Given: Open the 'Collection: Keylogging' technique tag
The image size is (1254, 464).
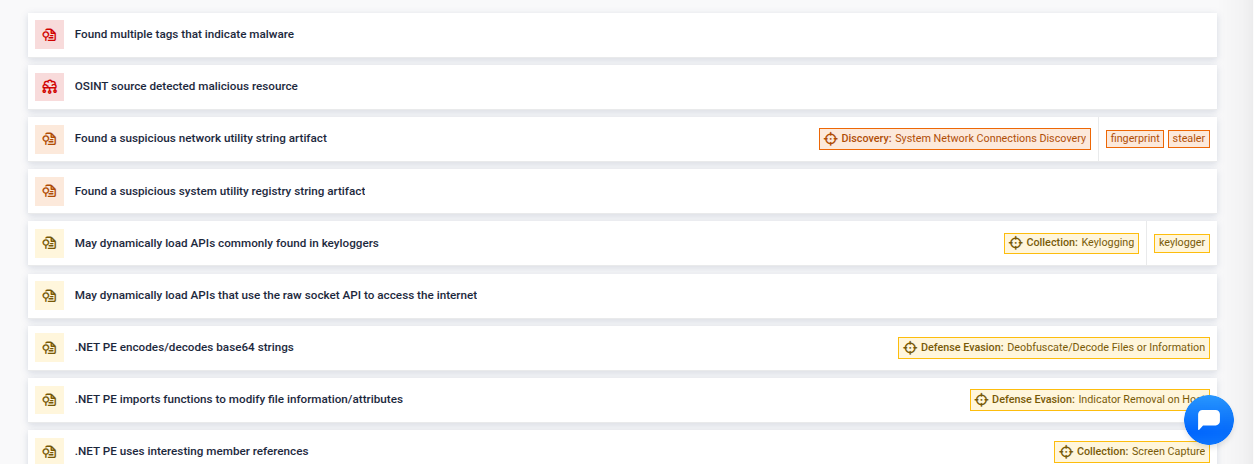Looking at the screenshot, I should tap(1071, 243).
